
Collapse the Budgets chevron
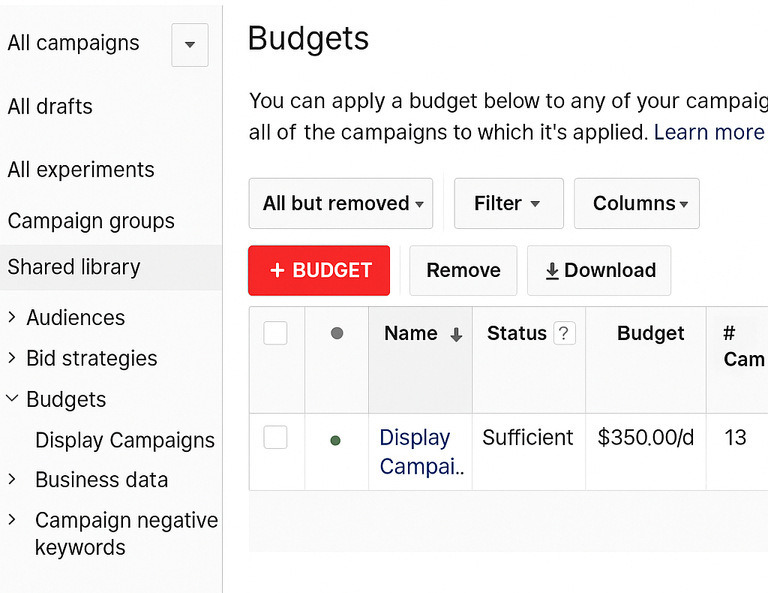click(12, 399)
